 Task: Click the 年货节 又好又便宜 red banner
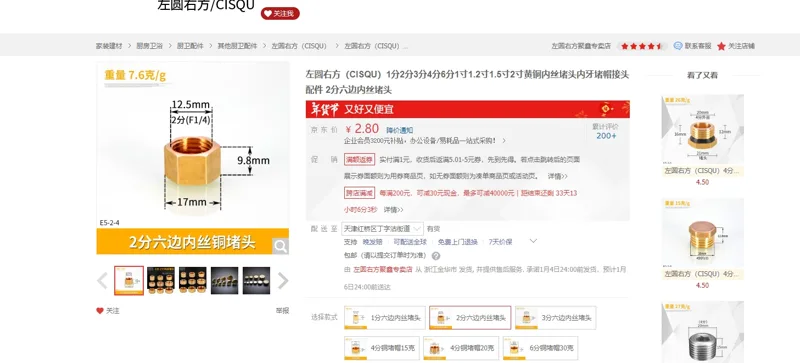467,109
